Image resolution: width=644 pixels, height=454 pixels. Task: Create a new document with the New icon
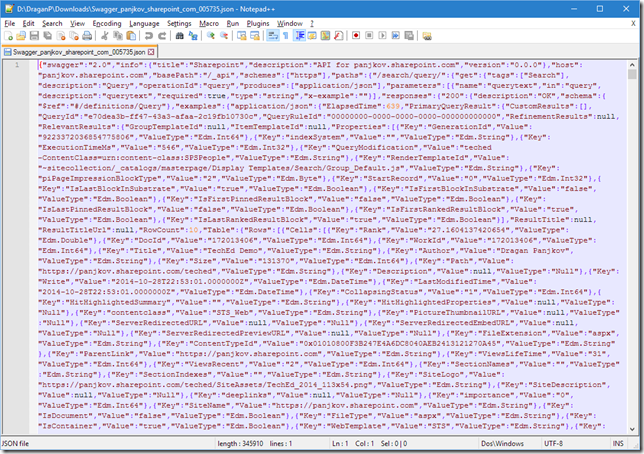(x=9, y=36)
